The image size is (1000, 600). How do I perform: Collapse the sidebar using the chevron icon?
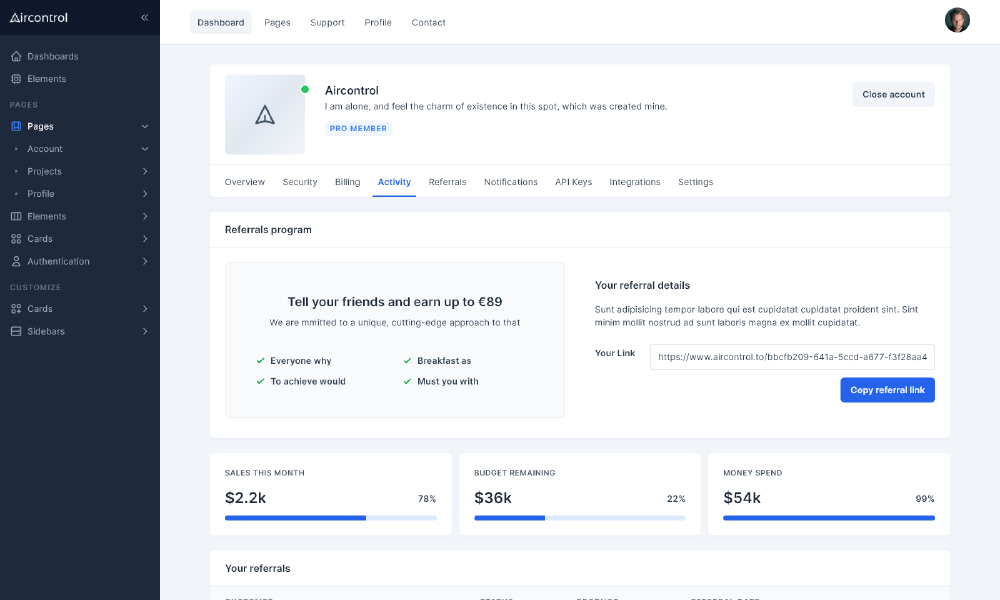click(144, 17)
